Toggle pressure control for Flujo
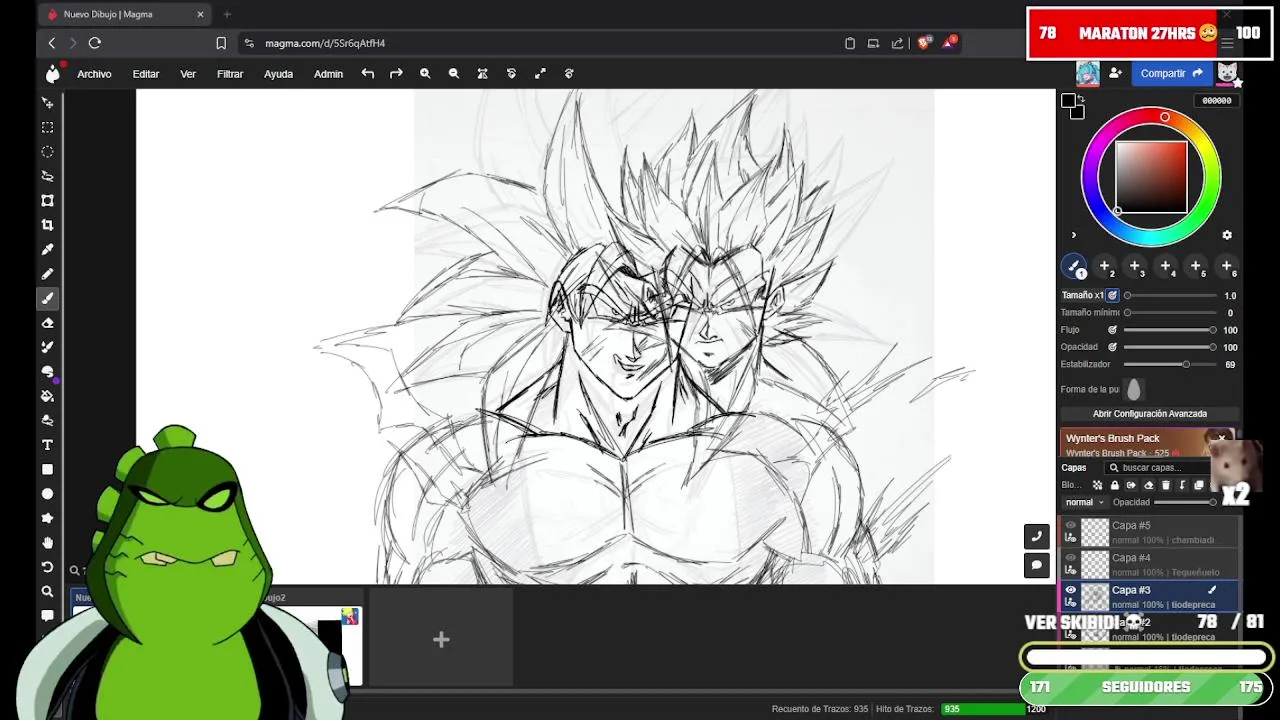This screenshot has width=1280, height=720. tap(1112, 330)
